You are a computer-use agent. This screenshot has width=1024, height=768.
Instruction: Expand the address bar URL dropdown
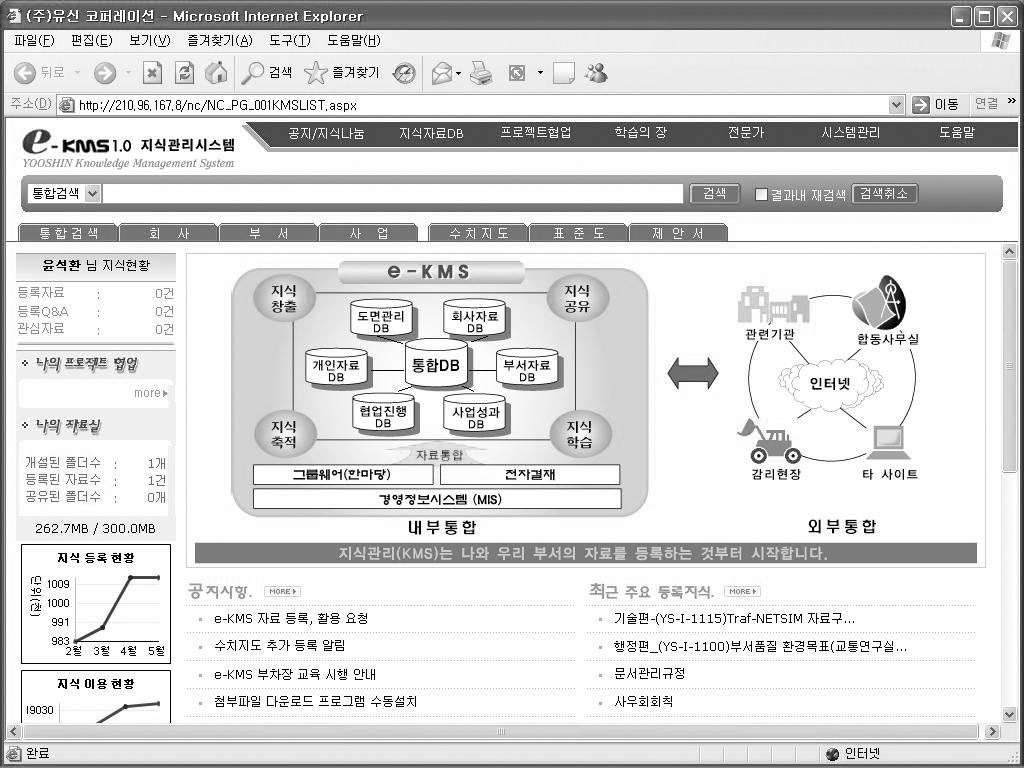point(897,105)
